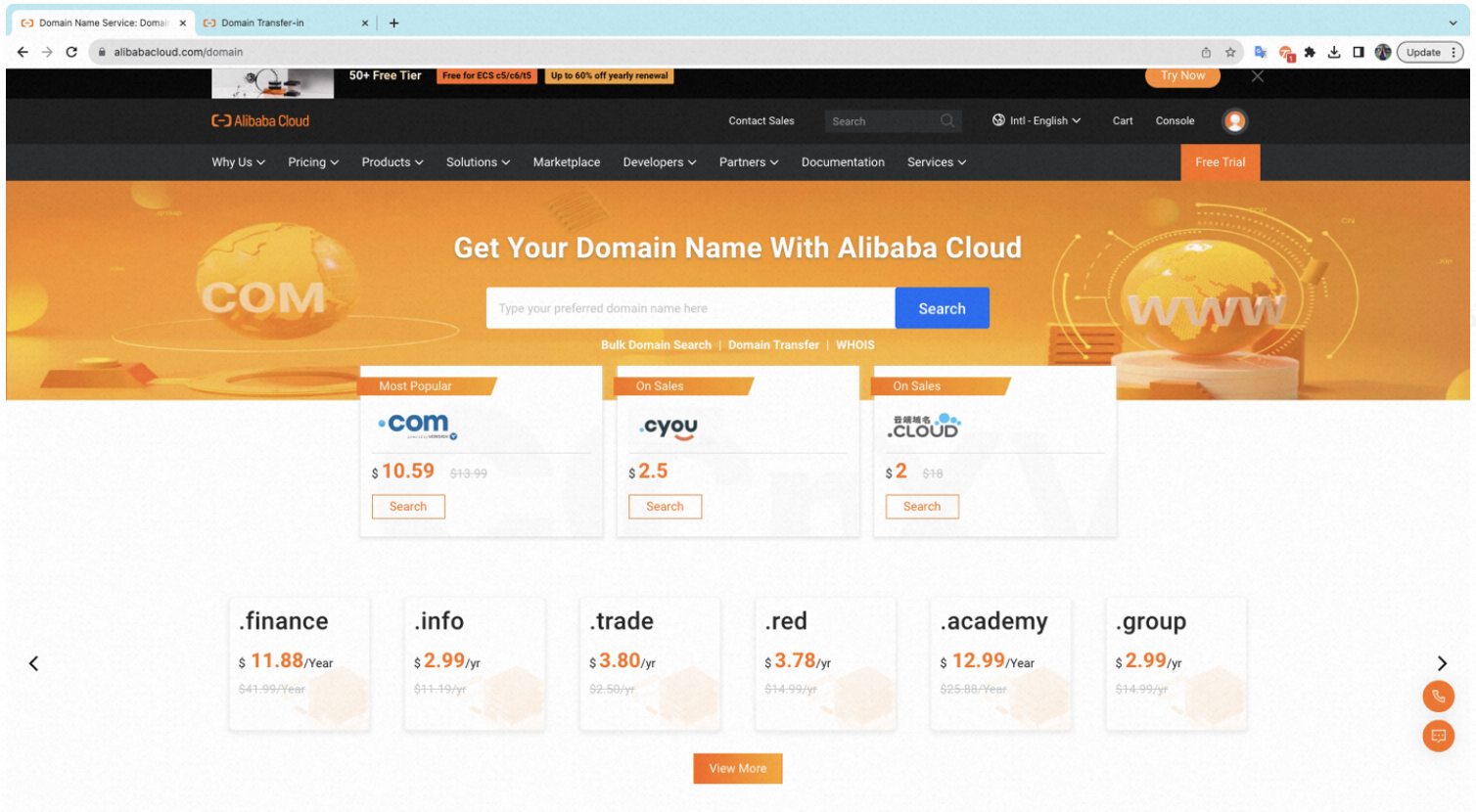Close the Domain Name Service tab
This screenshot has width=1476, height=812.
(182, 23)
